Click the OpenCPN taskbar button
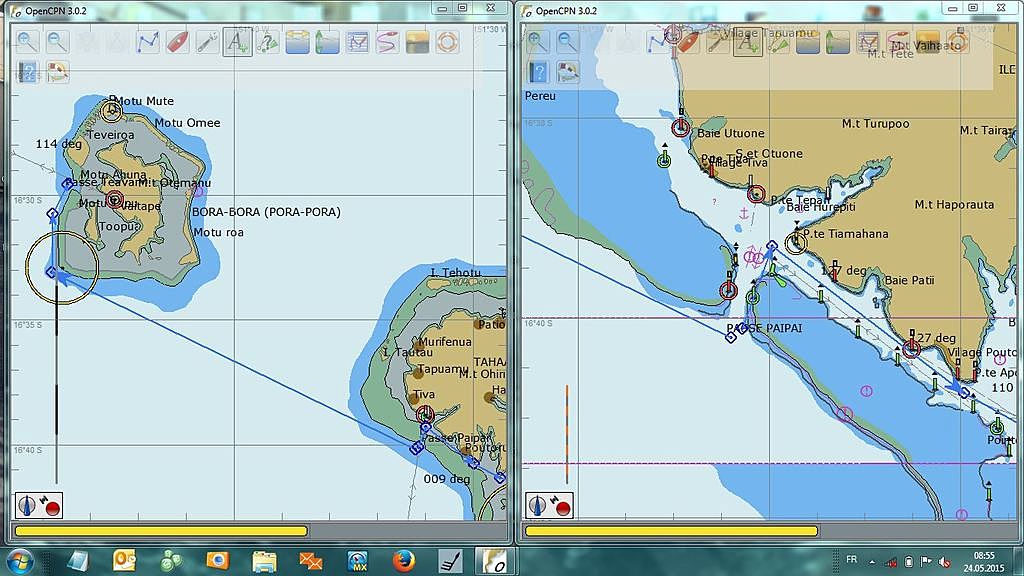Image resolution: width=1024 pixels, height=576 pixels. coord(494,561)
